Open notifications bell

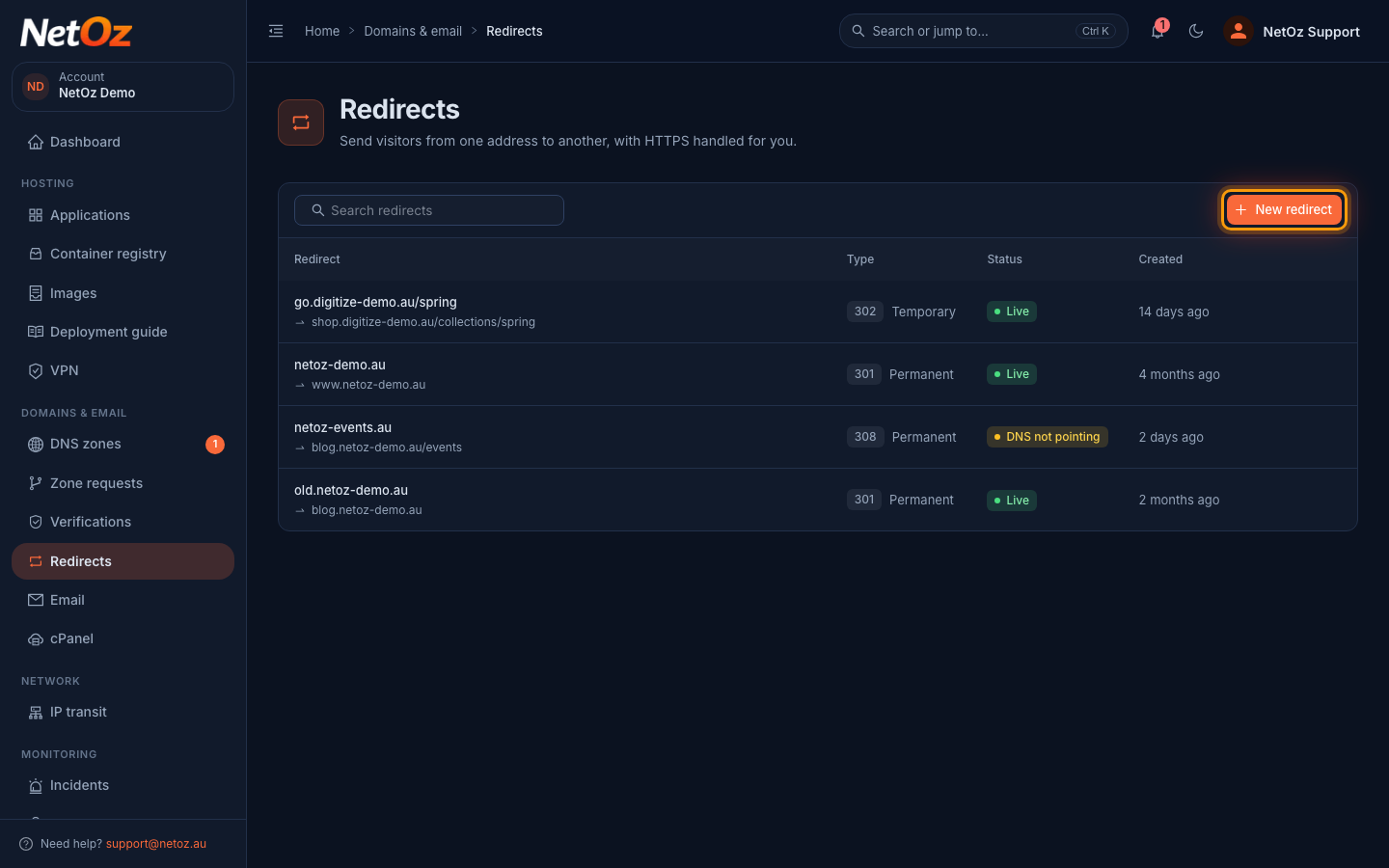pos(1157,31)
